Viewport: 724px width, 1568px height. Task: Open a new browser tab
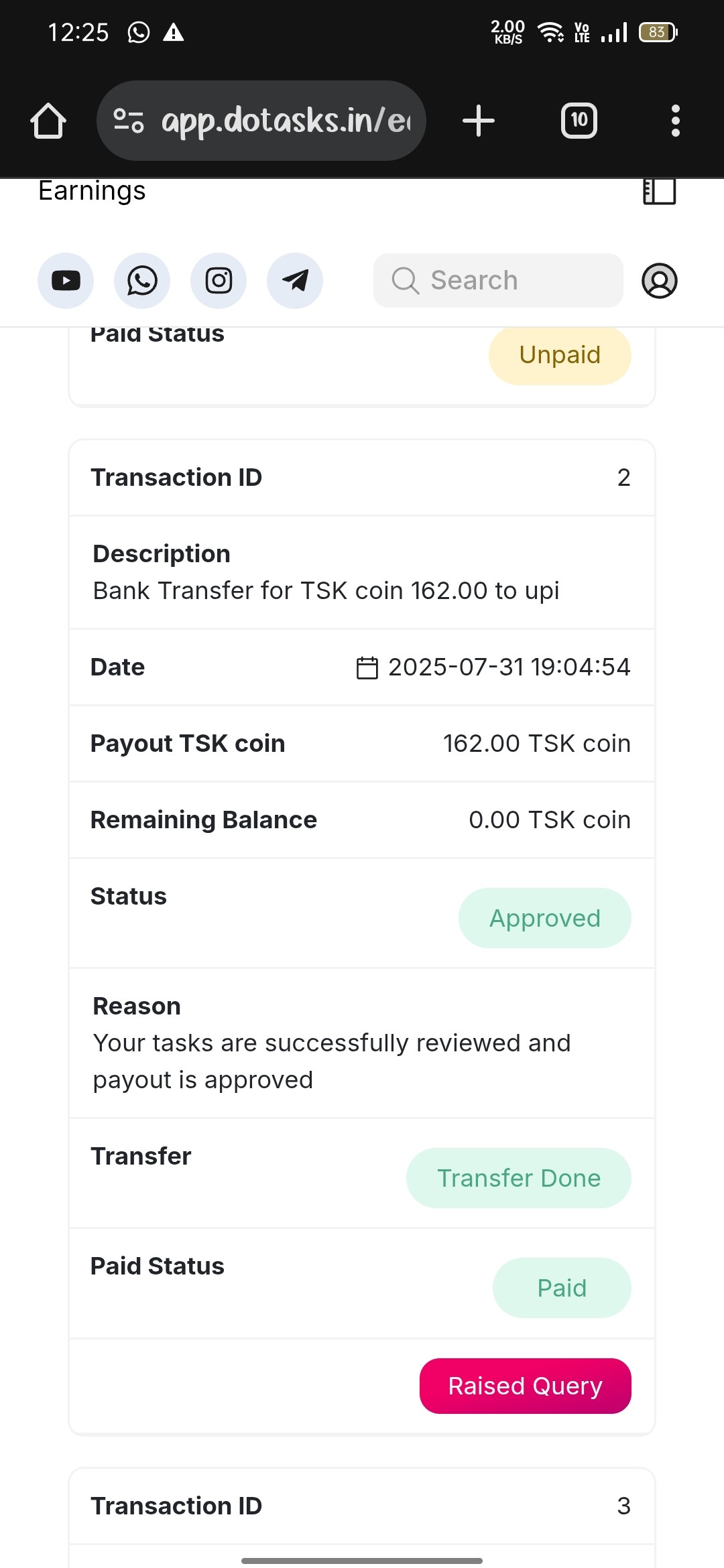pos(479,121)
